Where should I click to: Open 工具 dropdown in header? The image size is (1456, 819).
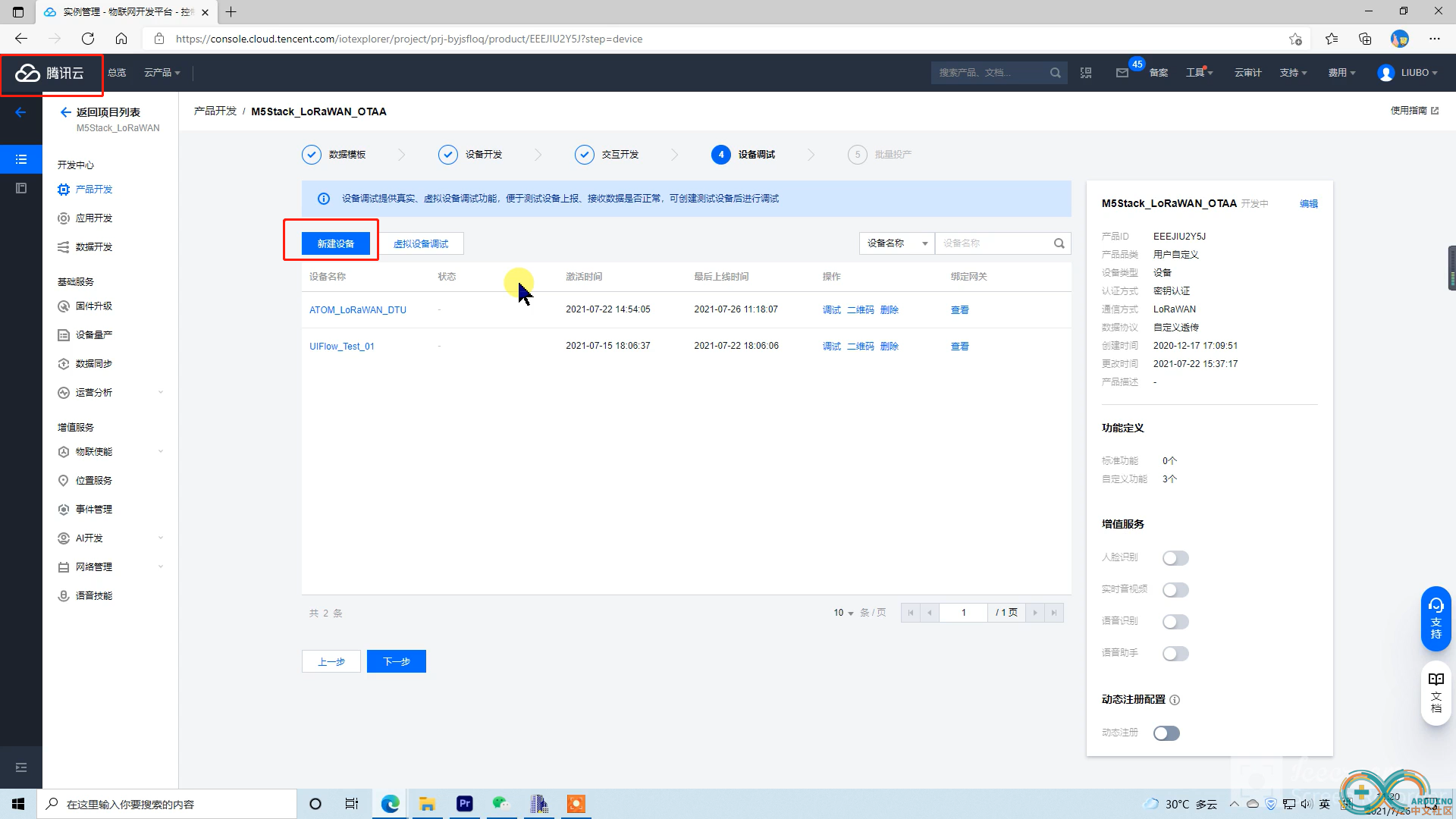[1200, 73]
